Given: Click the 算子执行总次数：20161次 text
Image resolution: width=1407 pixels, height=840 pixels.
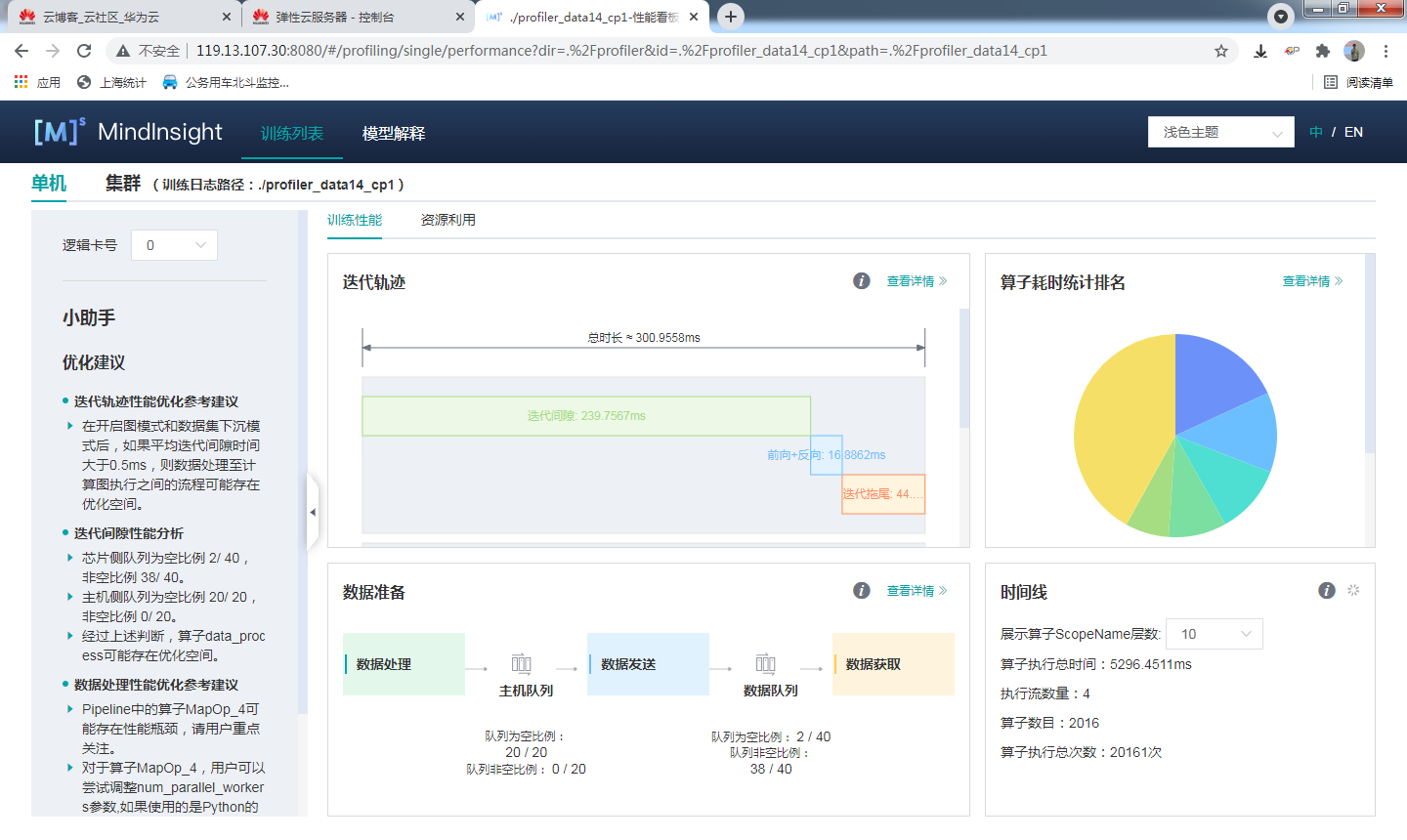Looking at the screenshot, I should tap(1081, 752).
